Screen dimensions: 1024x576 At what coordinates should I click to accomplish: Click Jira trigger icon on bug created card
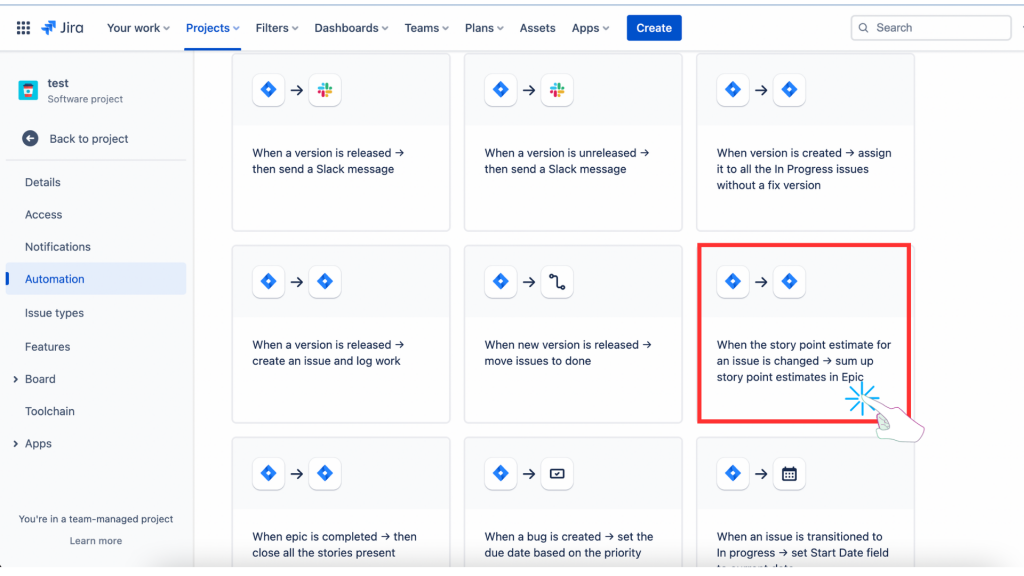[x=501, y=474]
